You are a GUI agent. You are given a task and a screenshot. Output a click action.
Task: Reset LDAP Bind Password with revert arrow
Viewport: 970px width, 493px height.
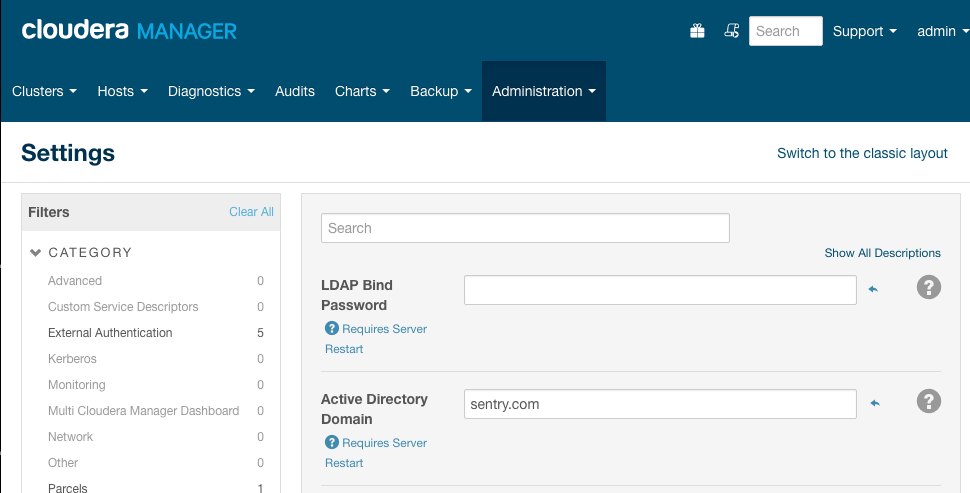tap(873, 289)
